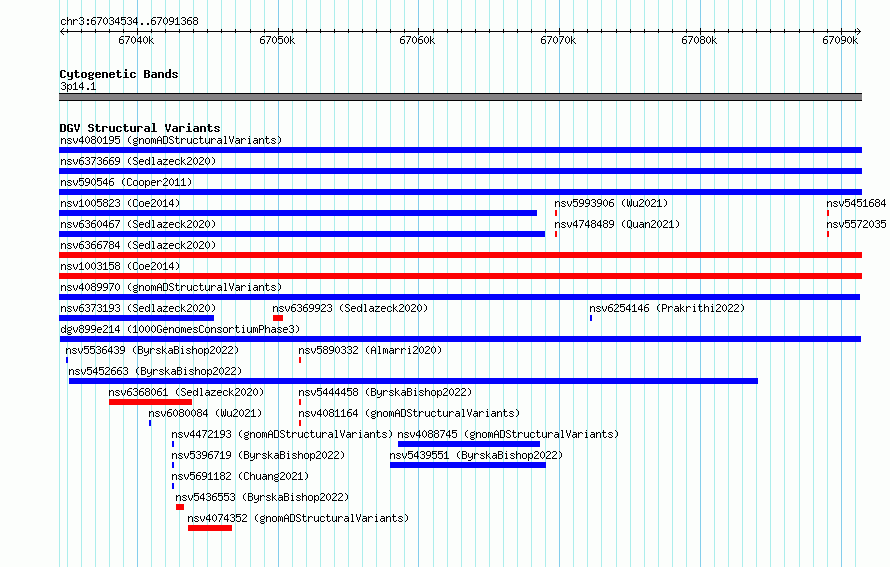The width and height of the screenshot is (890, 567).
Task: Click the nsv1005823 Coe2014 label
Action: [120, 203]
